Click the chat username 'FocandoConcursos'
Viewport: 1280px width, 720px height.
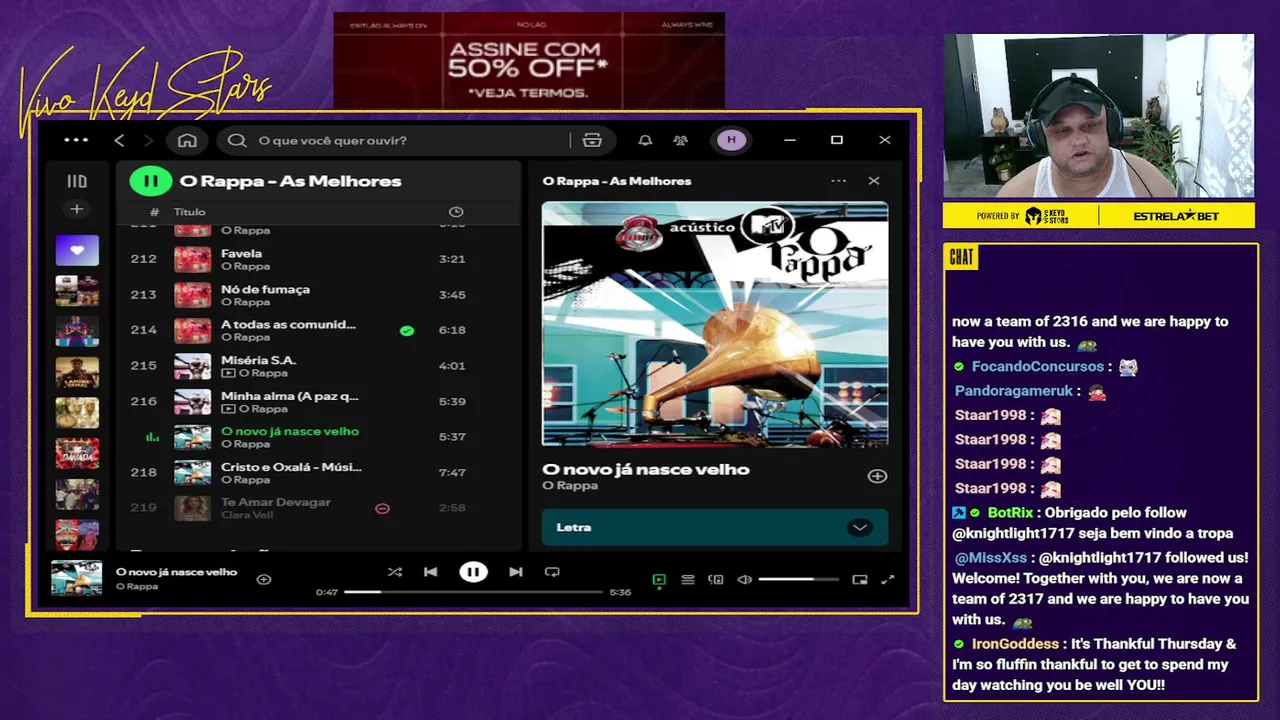1037,367
